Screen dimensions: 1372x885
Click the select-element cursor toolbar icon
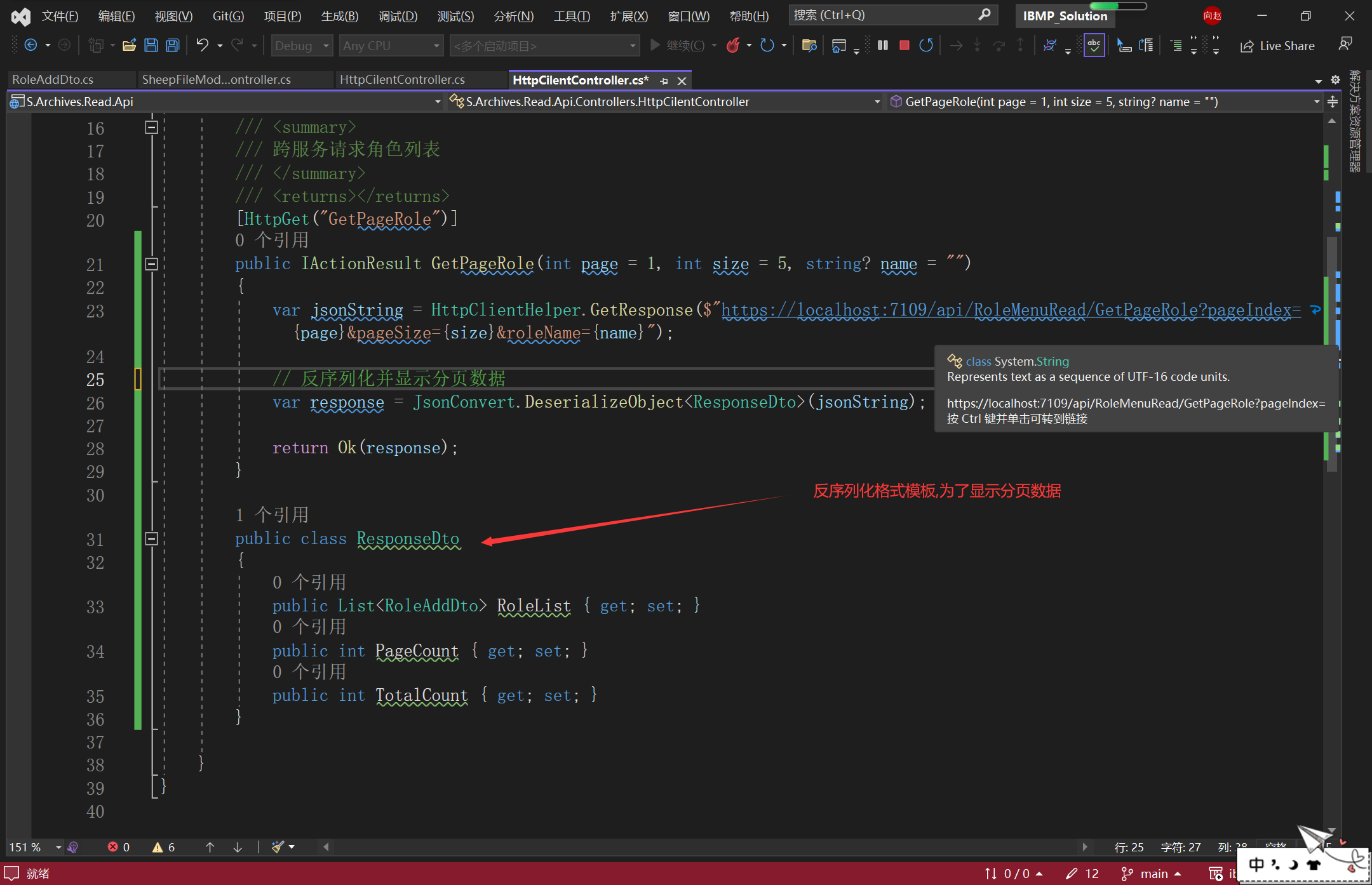tap(1124, 45)
